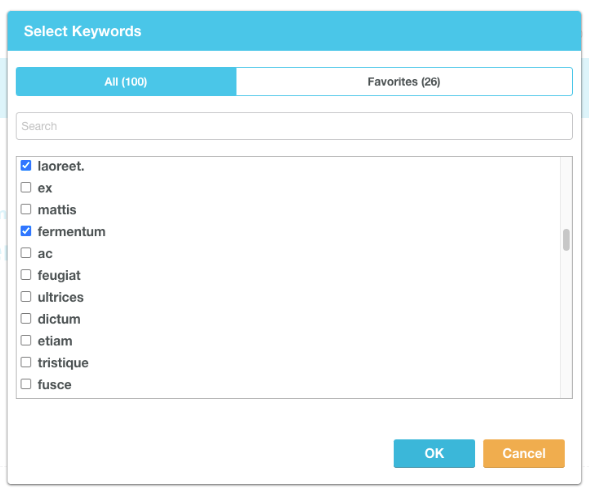Open the Favorites (26) tab
This screenshot has height=492, width=589.
(x=404, y=81)
